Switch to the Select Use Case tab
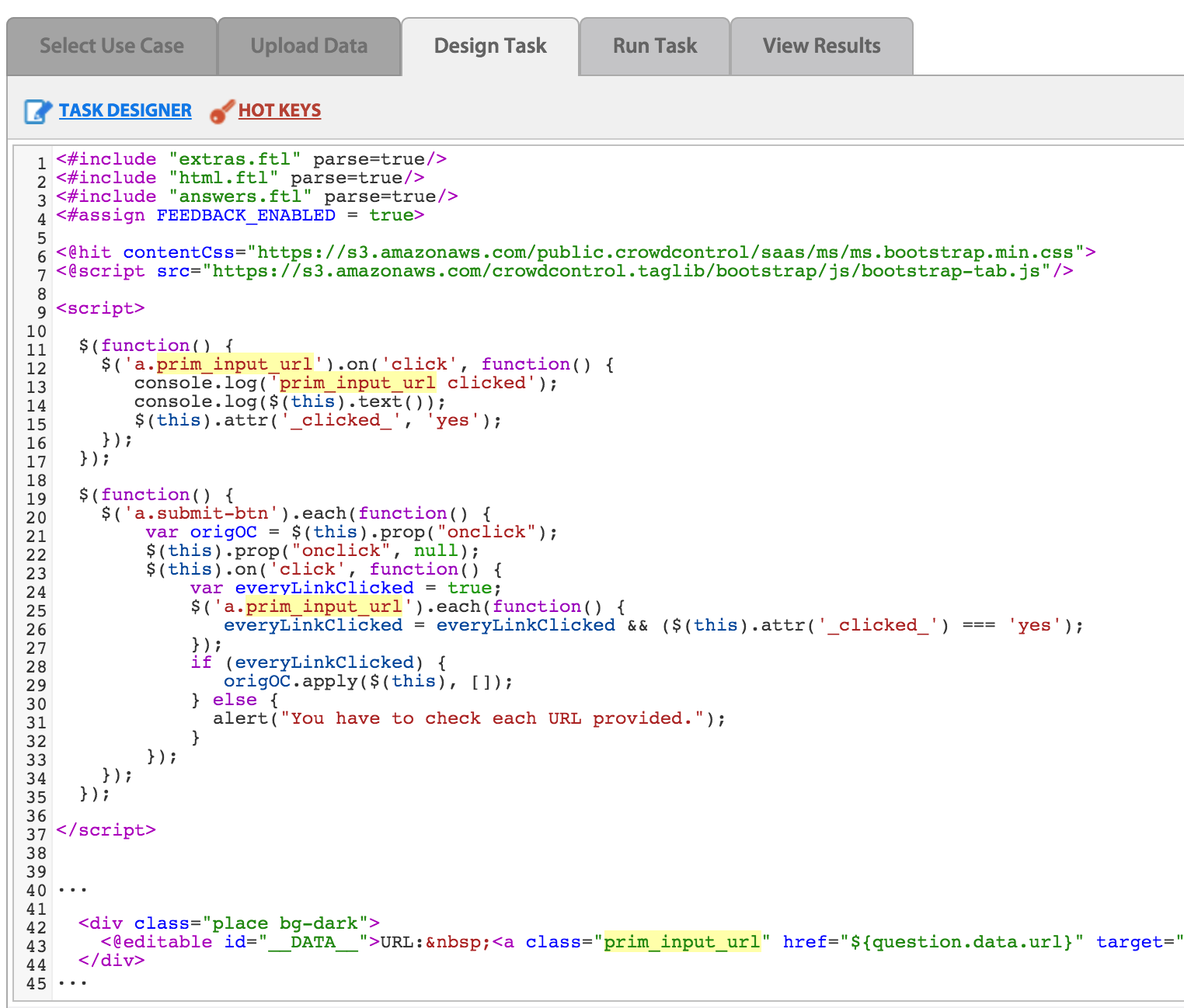 pos(112,47)
